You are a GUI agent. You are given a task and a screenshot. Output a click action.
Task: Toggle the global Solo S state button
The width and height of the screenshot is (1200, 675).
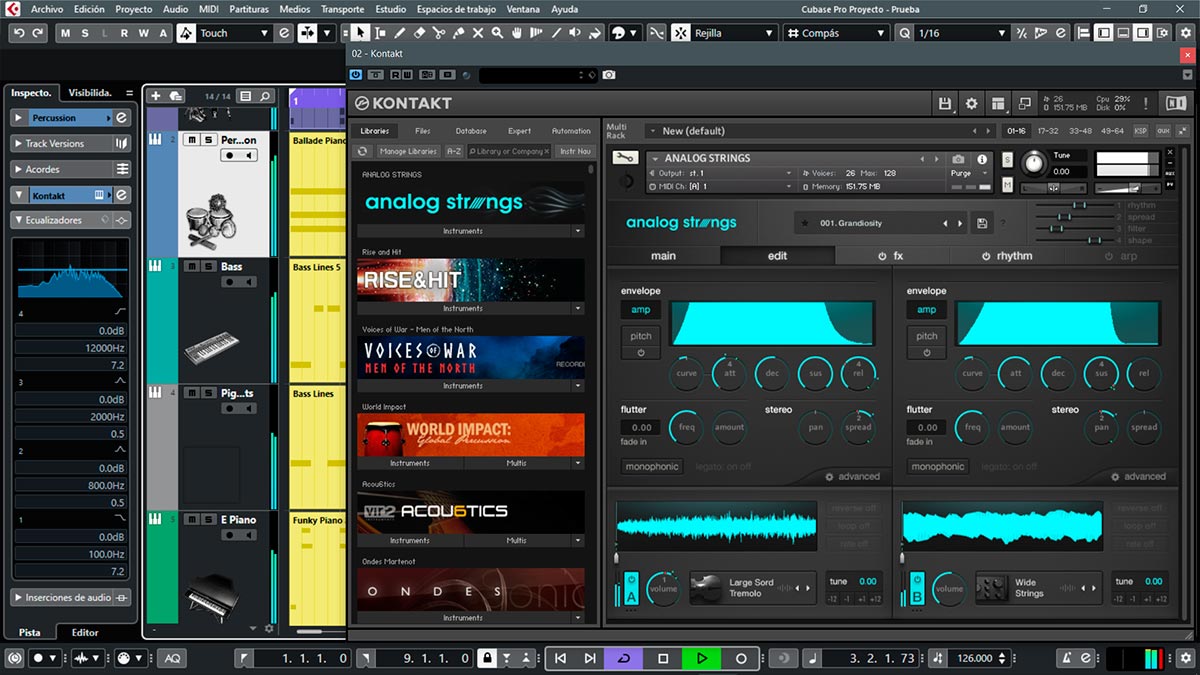pos(85,33)
